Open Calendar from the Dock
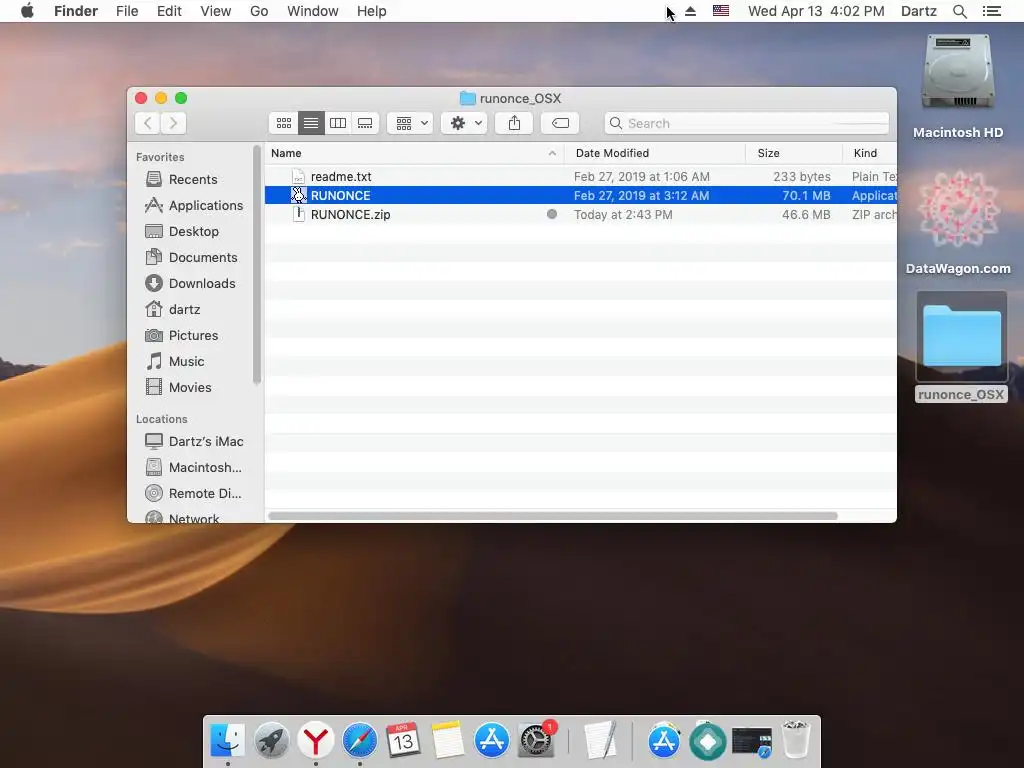1024x768 pixels. click(x=403, y=741)
